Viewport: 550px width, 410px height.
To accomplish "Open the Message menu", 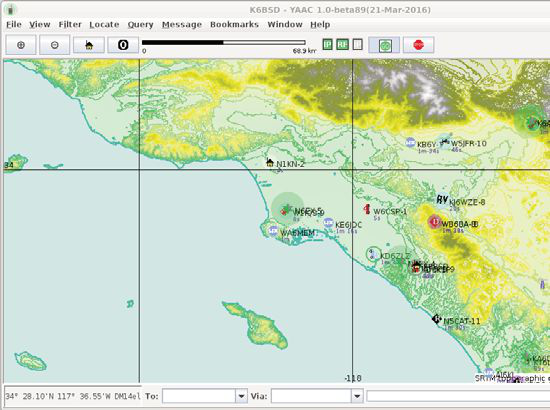I will click(x=182, y=25).
